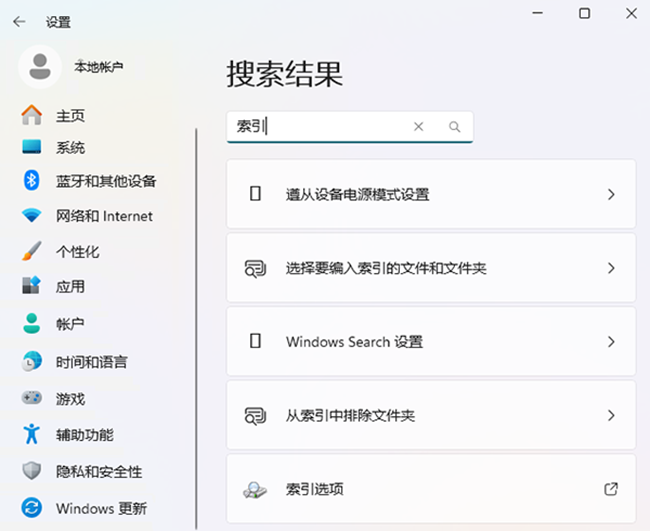Click the 本地帐户 profile avatar
Image resolution: width=650 pixels, height=531 pixels.
coord(40,67)
